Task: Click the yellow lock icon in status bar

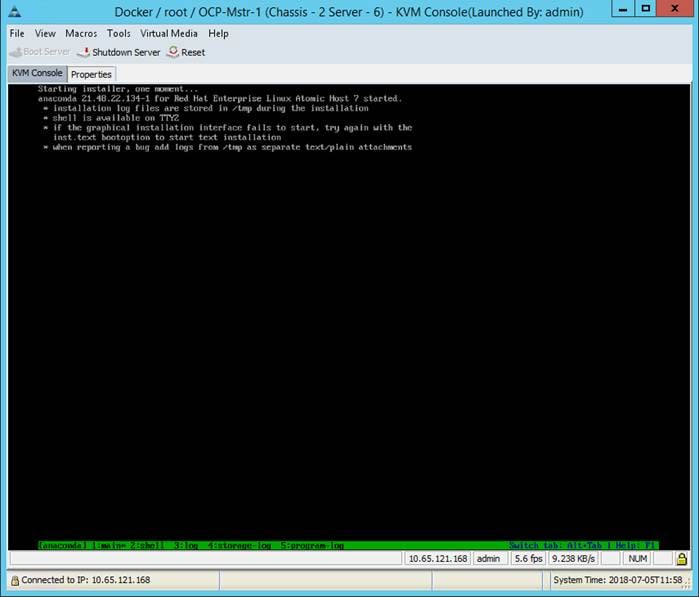Action: (681, 559)
